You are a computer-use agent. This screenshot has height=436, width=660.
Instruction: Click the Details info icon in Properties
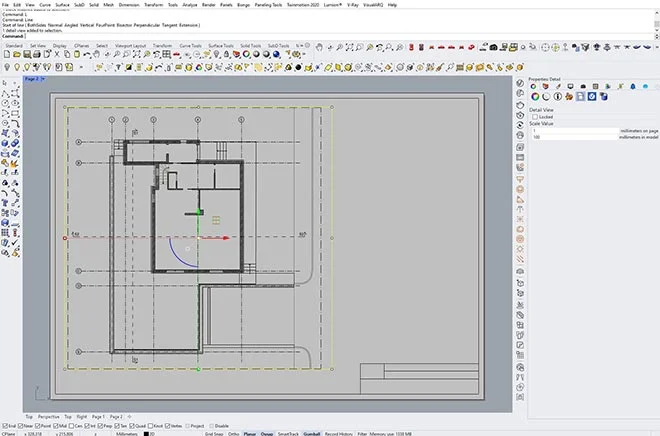pyautogui.click(x=558, y=96)
